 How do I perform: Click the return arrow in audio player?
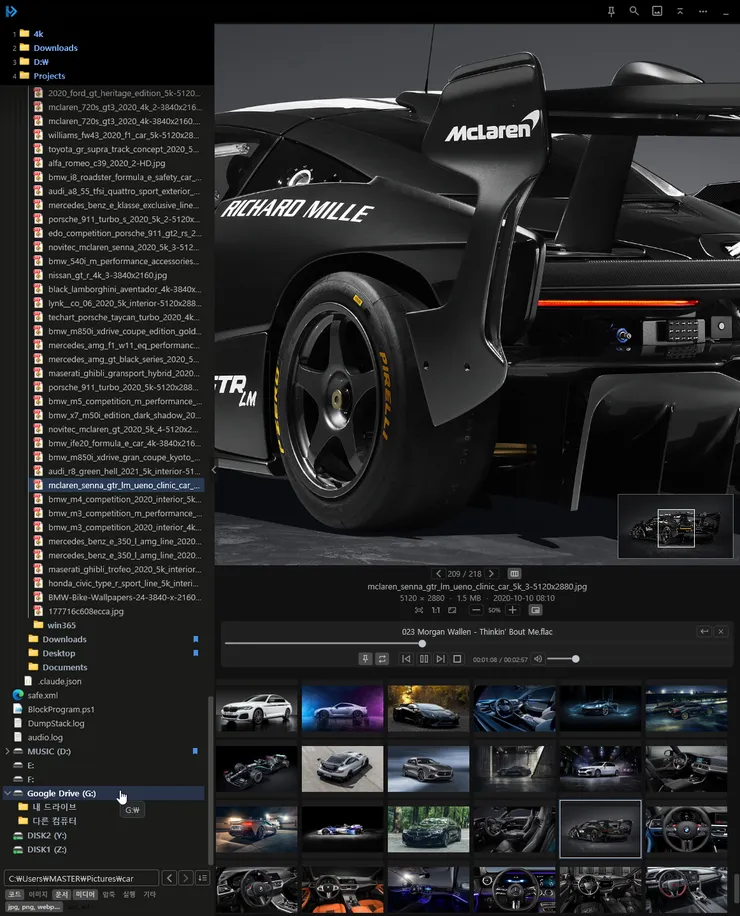tap(704, 632)
